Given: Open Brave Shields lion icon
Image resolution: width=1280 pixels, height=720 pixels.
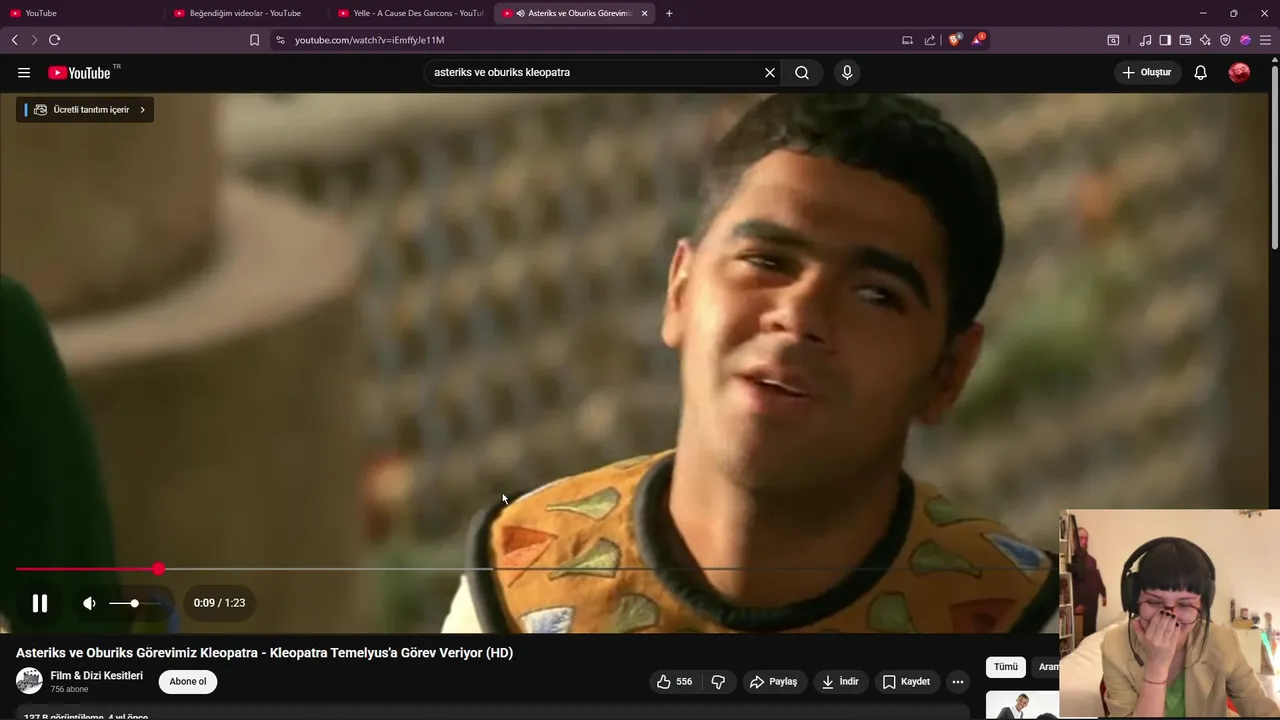Looking at the screenshot, I should pyautogui.click(x=955, y=40).
